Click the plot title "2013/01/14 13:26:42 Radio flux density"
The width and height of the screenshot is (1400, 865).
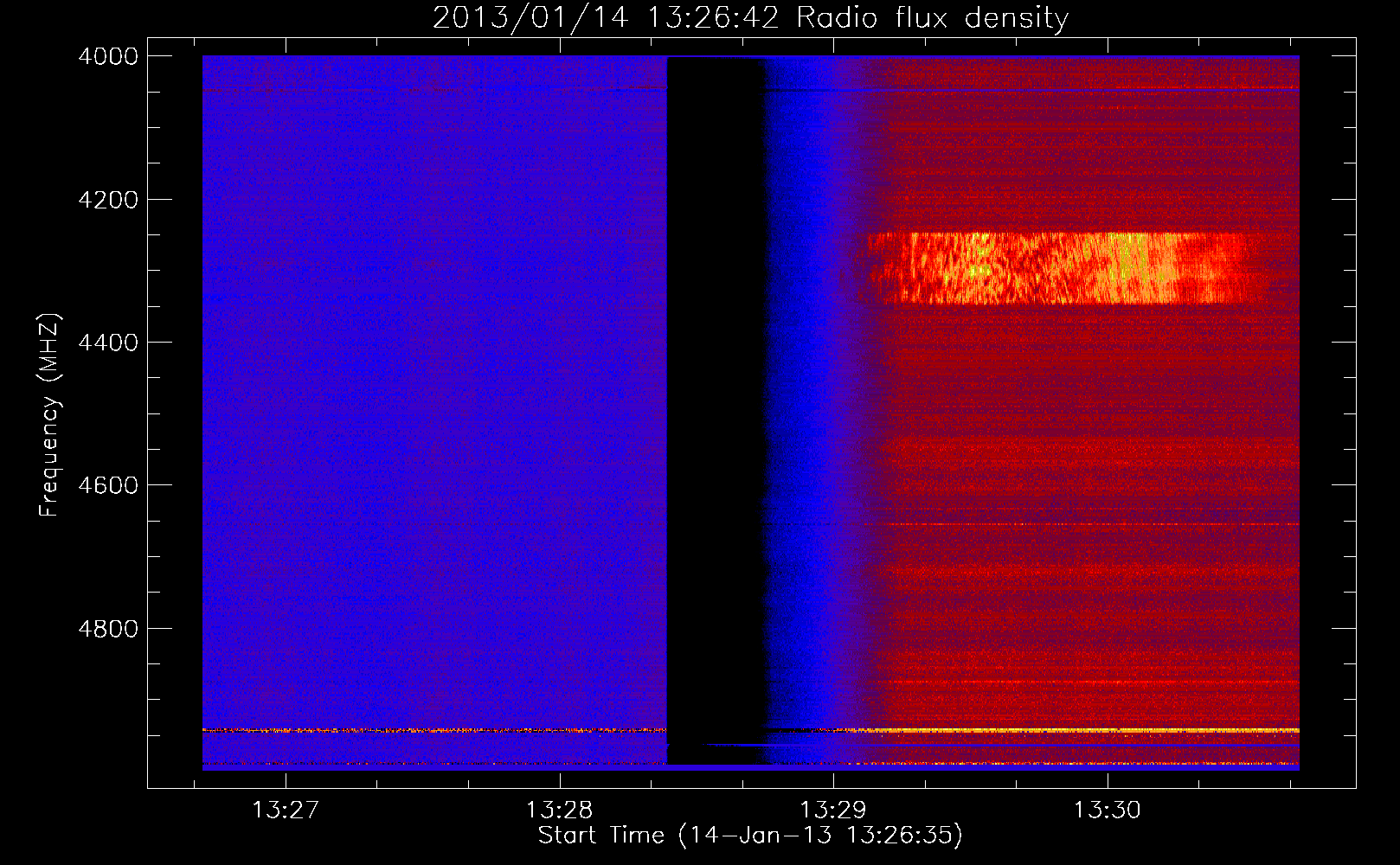coord(750,17)
